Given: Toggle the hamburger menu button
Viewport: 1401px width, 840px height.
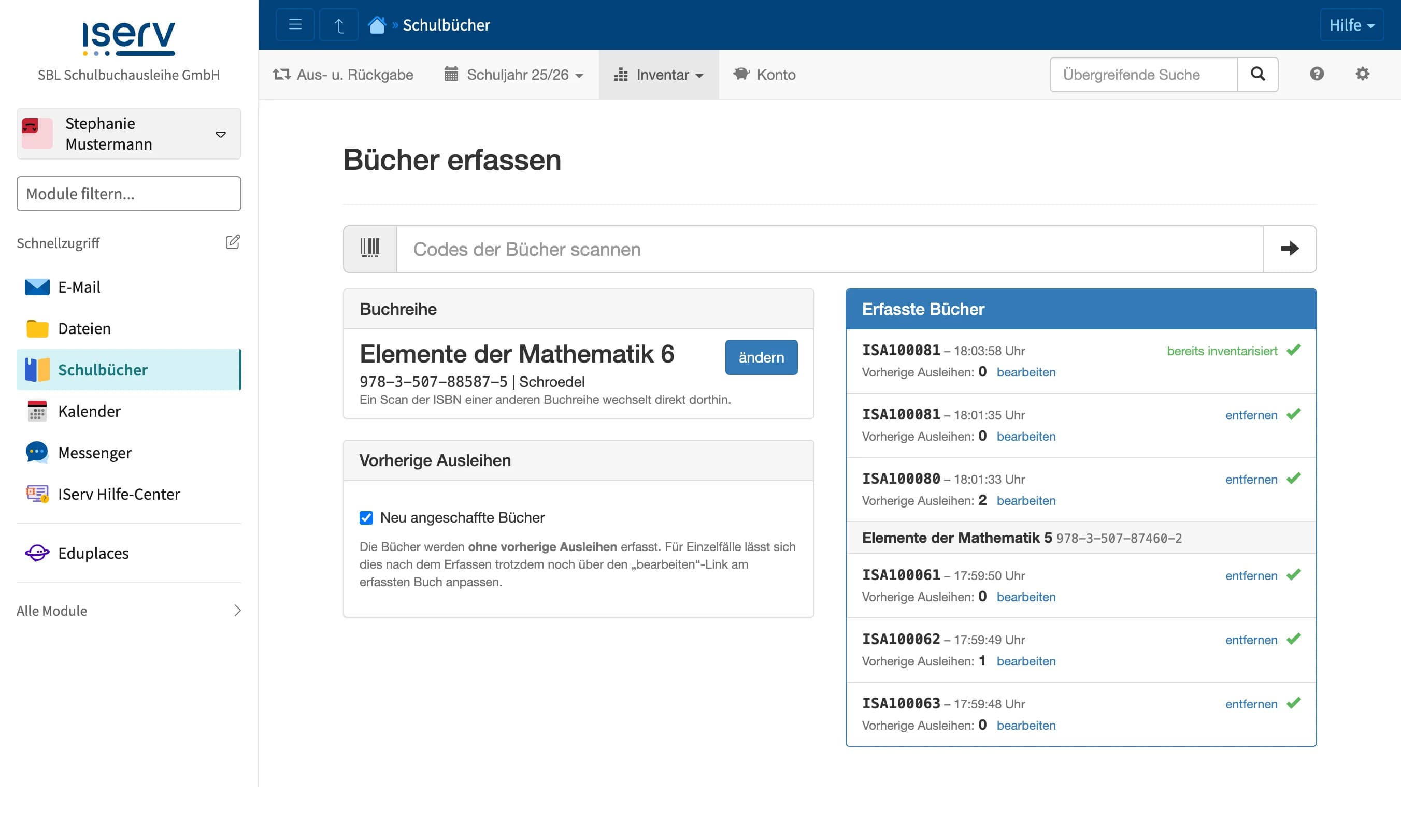Looking at the screenshot, I should pos(295,25).
